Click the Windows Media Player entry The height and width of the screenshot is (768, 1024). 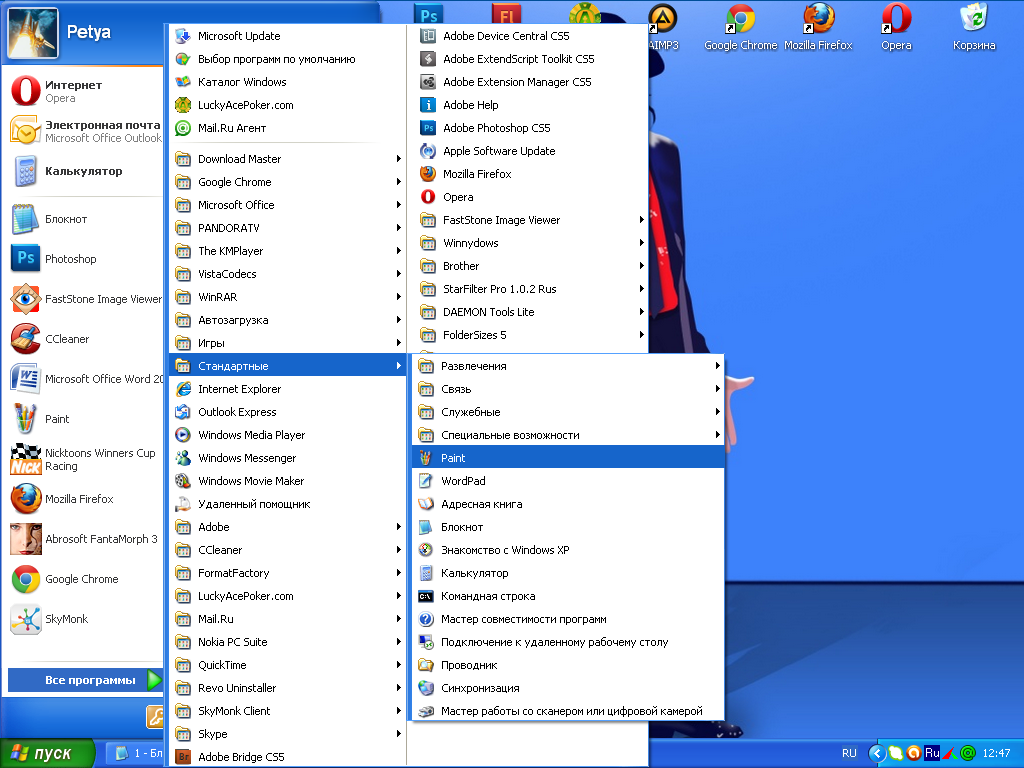[251, 435]
